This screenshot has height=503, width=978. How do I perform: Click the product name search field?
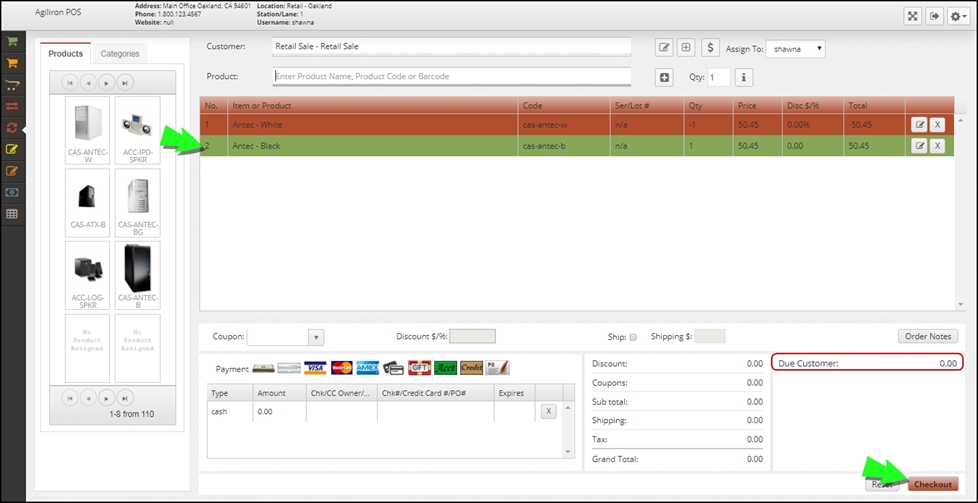click(452, 76)
